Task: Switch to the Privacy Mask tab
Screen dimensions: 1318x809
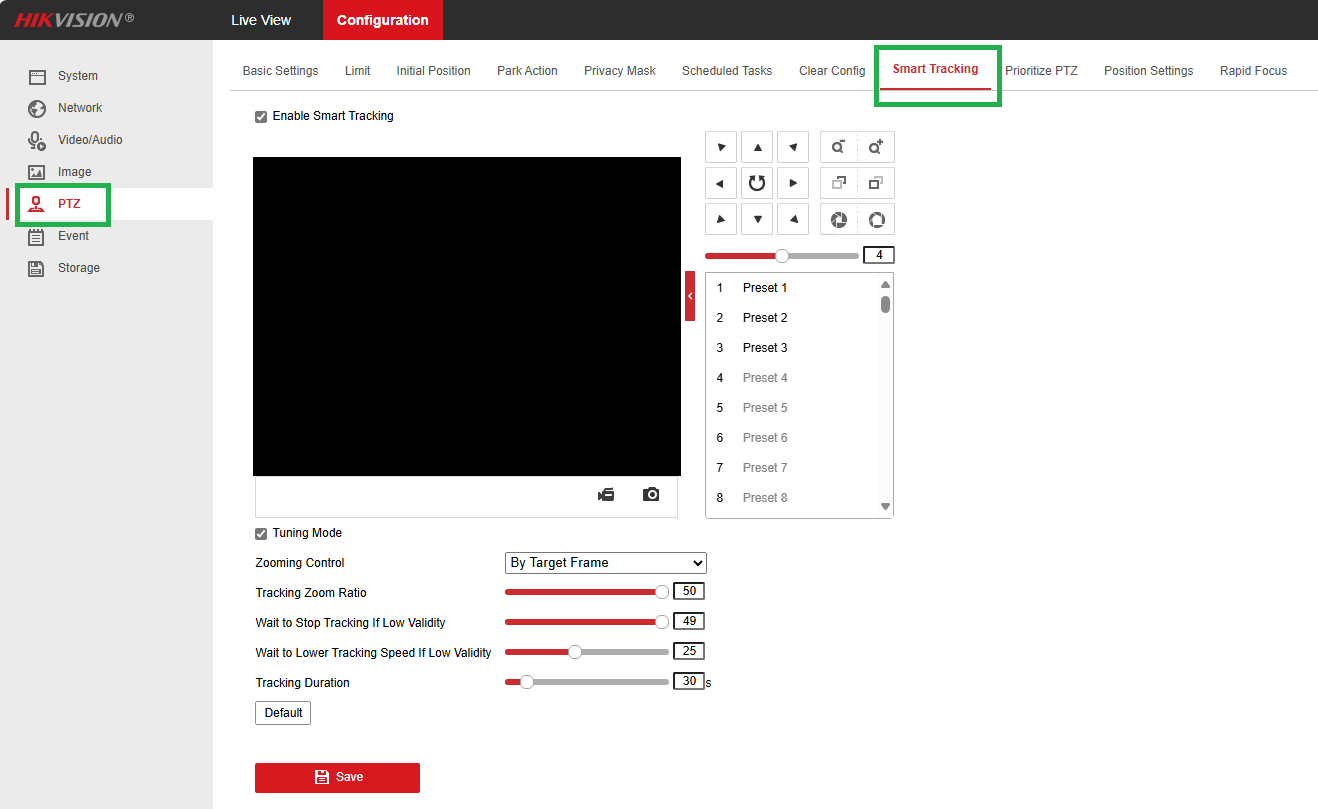Action: click(619, 70)
